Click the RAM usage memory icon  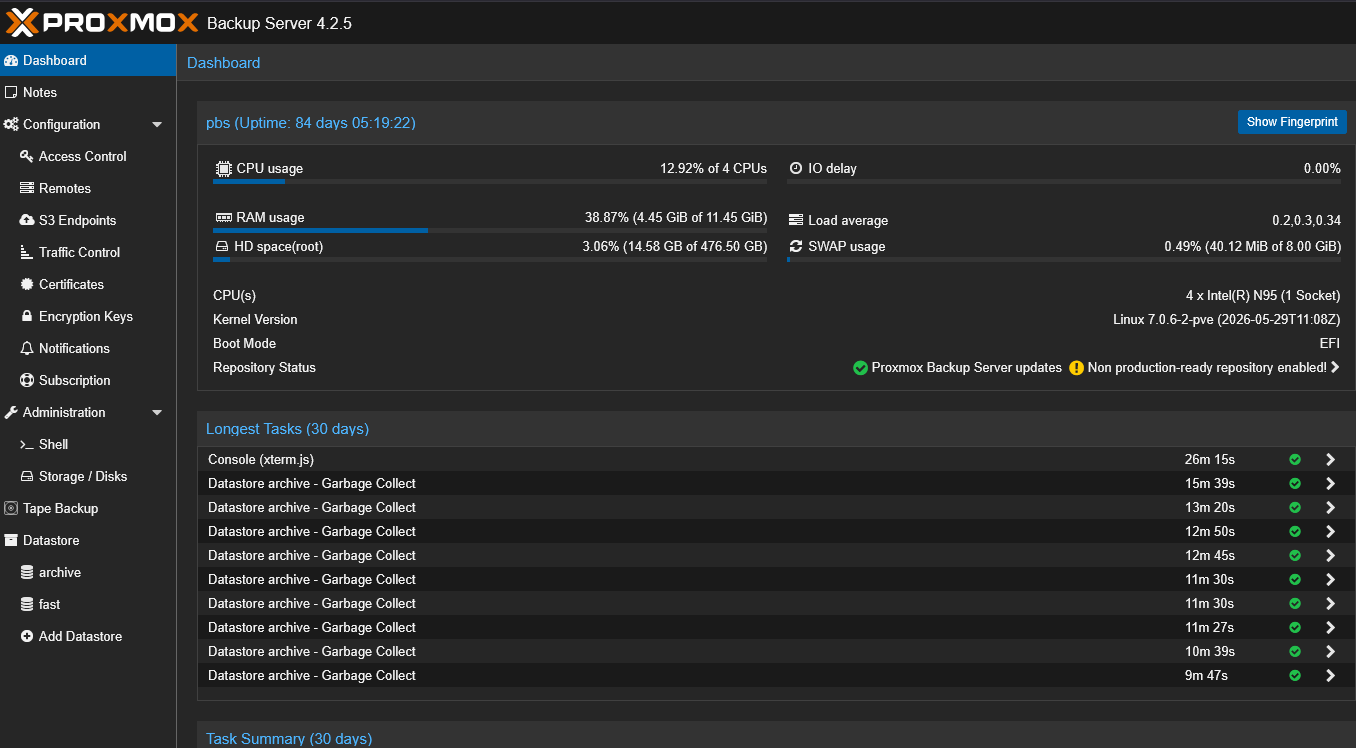[x=223, y=217]
